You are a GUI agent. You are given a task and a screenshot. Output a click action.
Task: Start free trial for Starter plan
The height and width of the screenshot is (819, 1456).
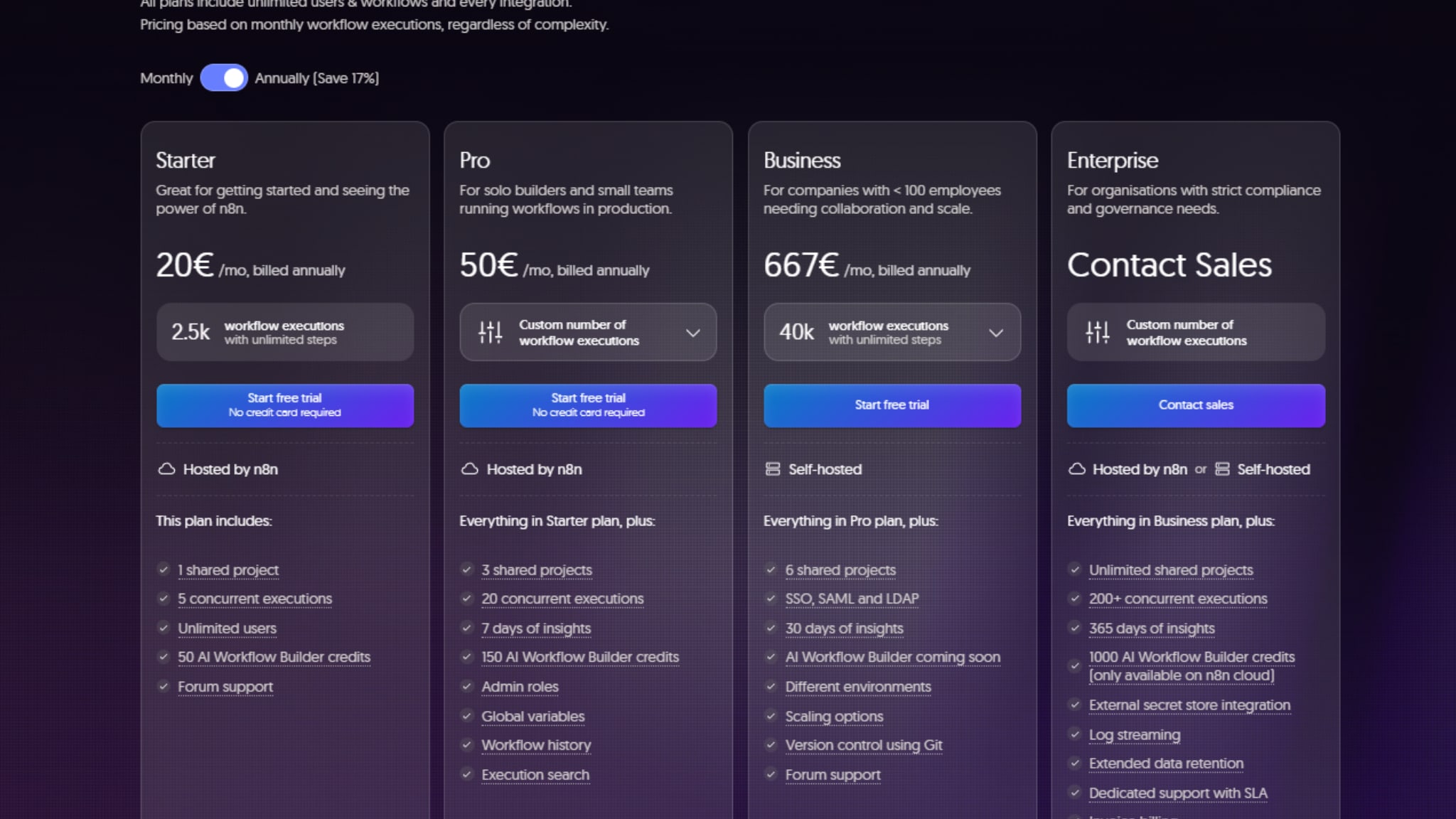click(285, 405)
